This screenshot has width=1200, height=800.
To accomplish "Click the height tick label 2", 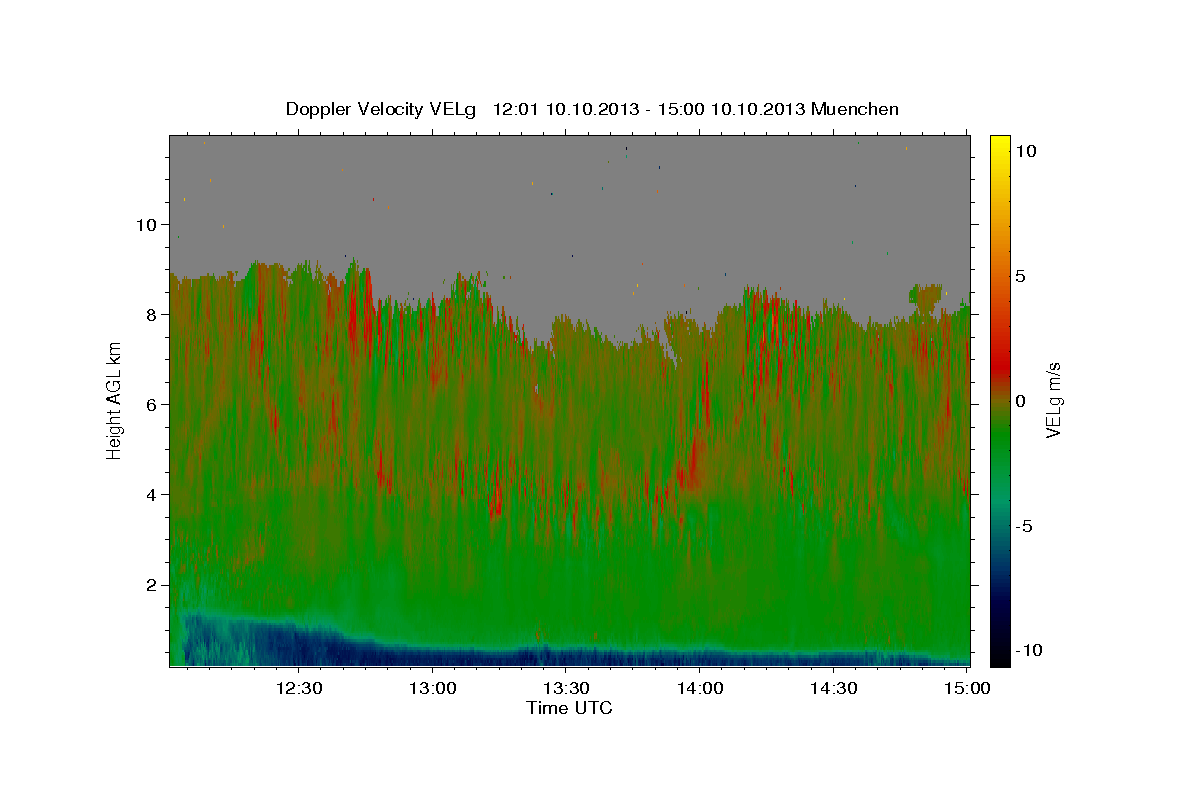I will pyautogui.click(x=150, y=585).
